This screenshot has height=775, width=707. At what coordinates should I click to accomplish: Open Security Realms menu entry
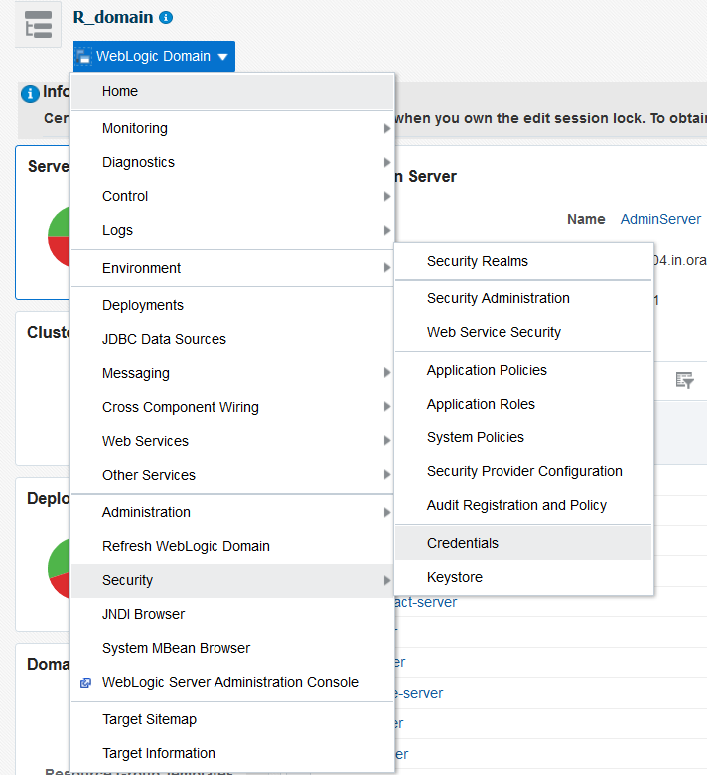coord(477,261)
